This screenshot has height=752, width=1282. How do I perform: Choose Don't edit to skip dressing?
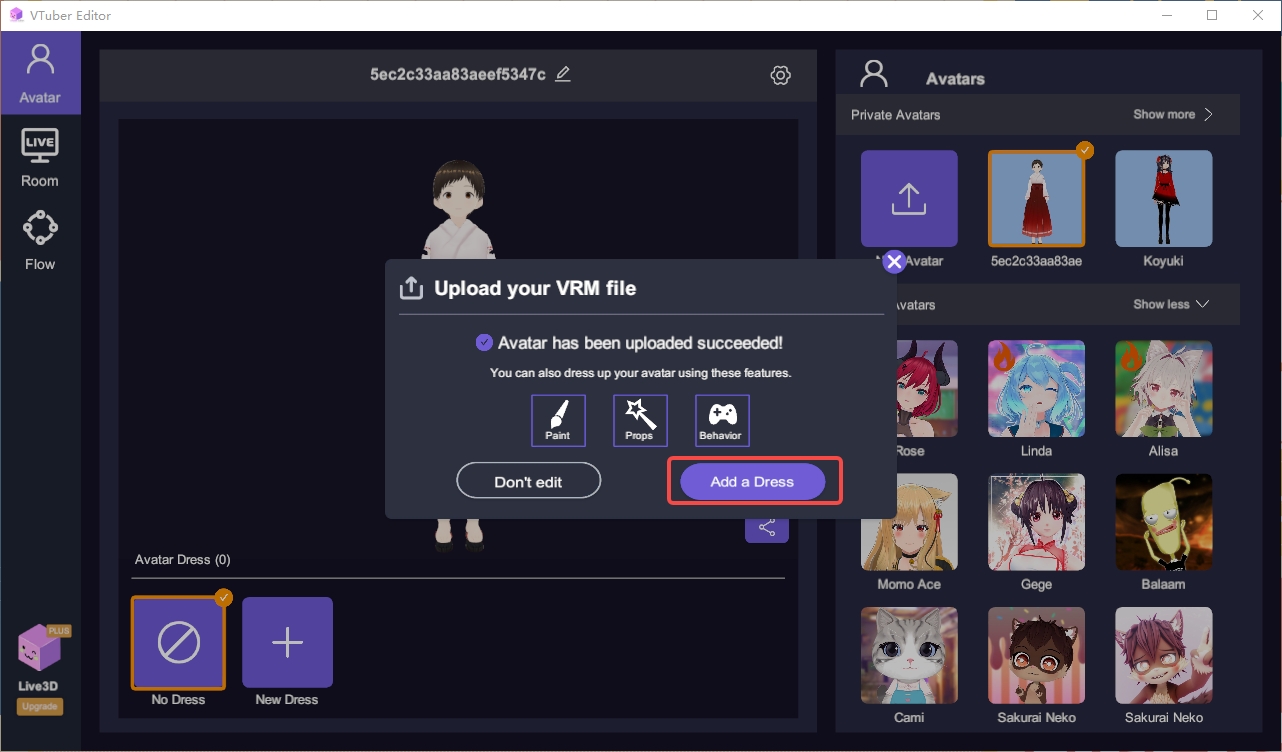(528, 480)
